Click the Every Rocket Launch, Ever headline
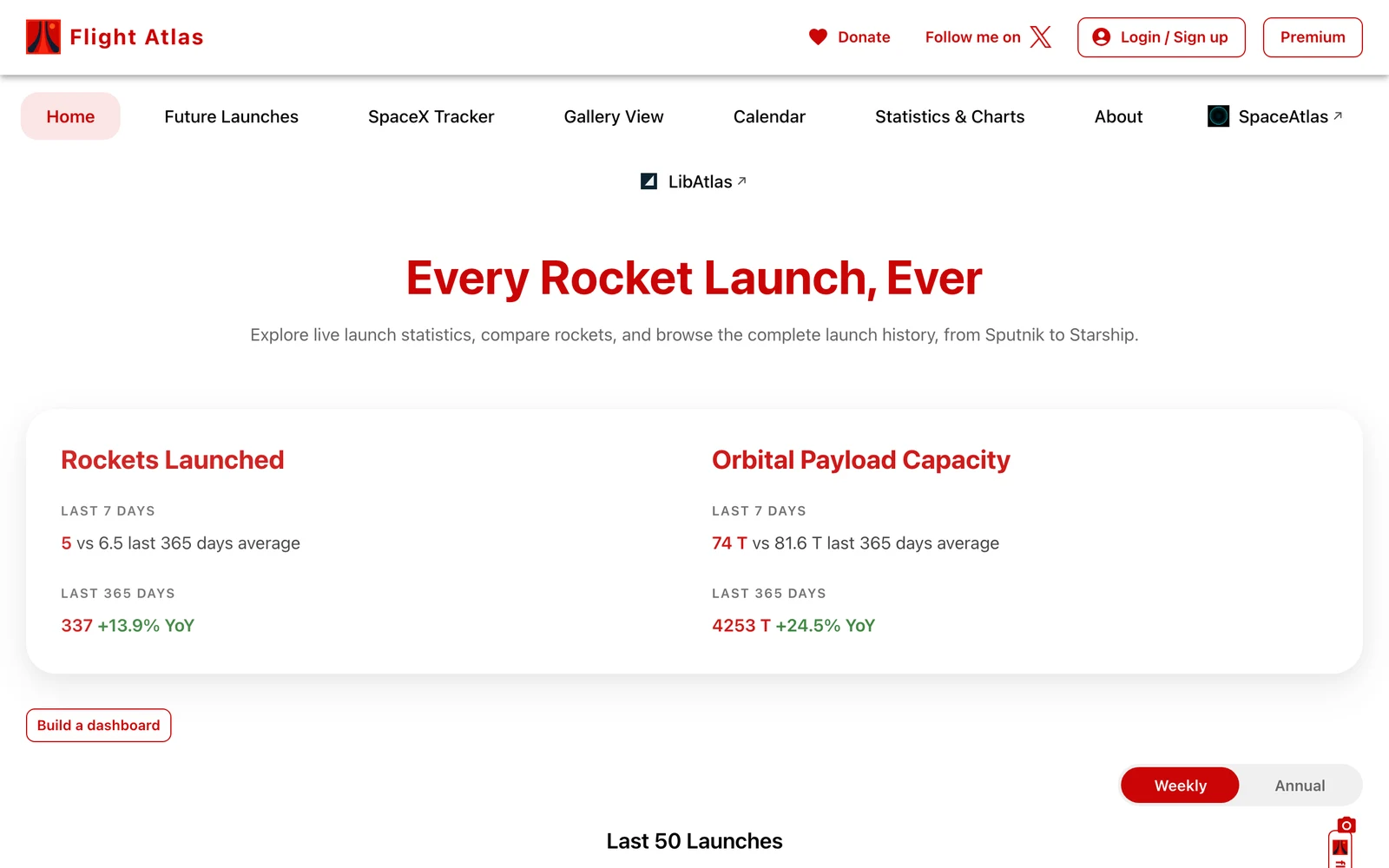Screen dimensions: 1389x868 (x=694, y=278)
